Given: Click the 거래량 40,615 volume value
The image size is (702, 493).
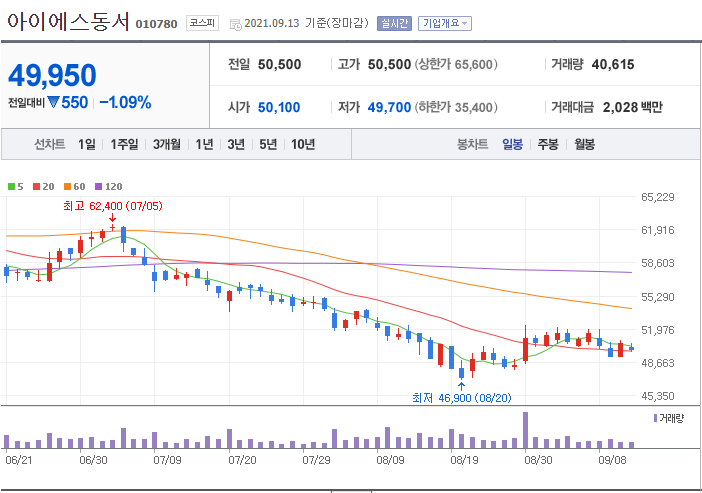Looking at the screenshot, I should [613, 64].
